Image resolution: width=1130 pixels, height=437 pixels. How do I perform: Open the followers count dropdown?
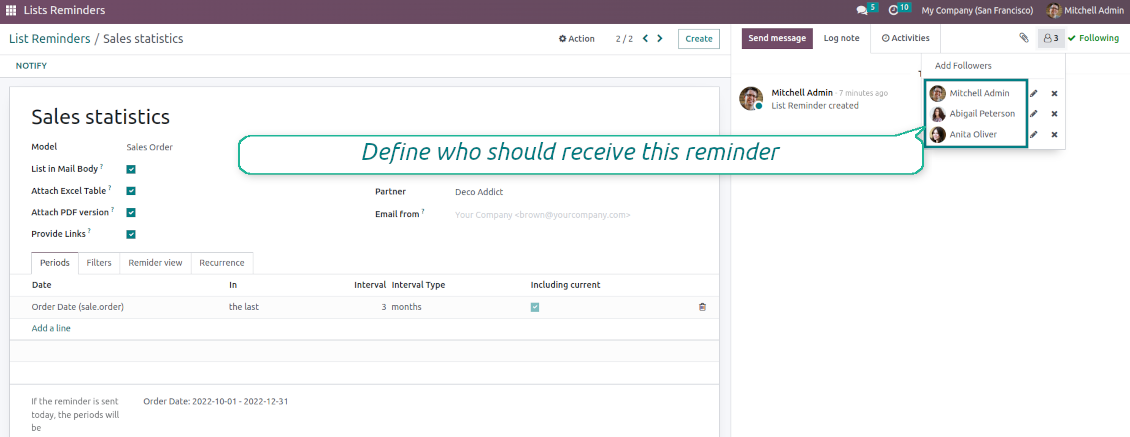click(1050, 38)
